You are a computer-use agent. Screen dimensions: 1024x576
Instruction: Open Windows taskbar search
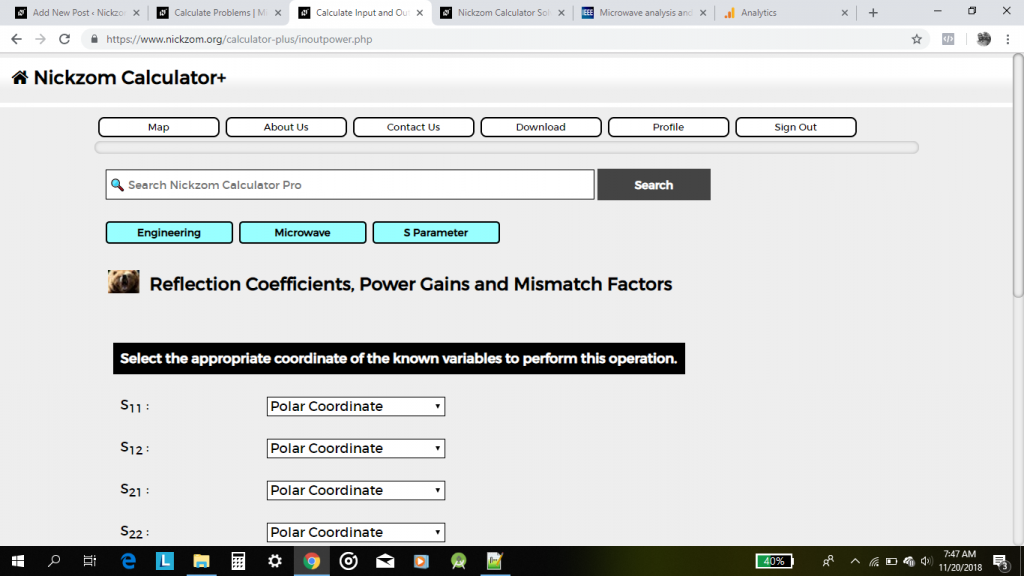click(54, 561)
